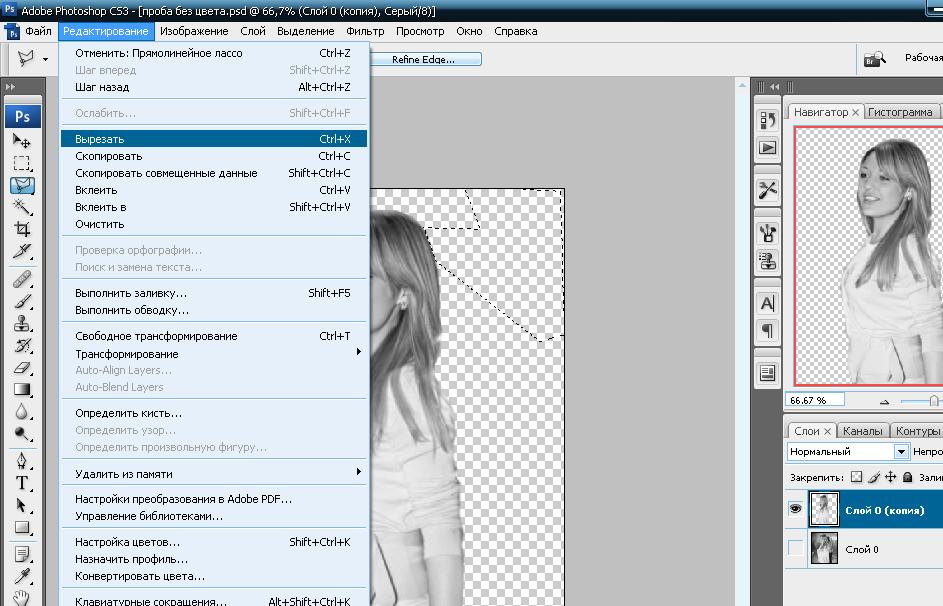Select the Clone Stamp tool

click(22, 323)
